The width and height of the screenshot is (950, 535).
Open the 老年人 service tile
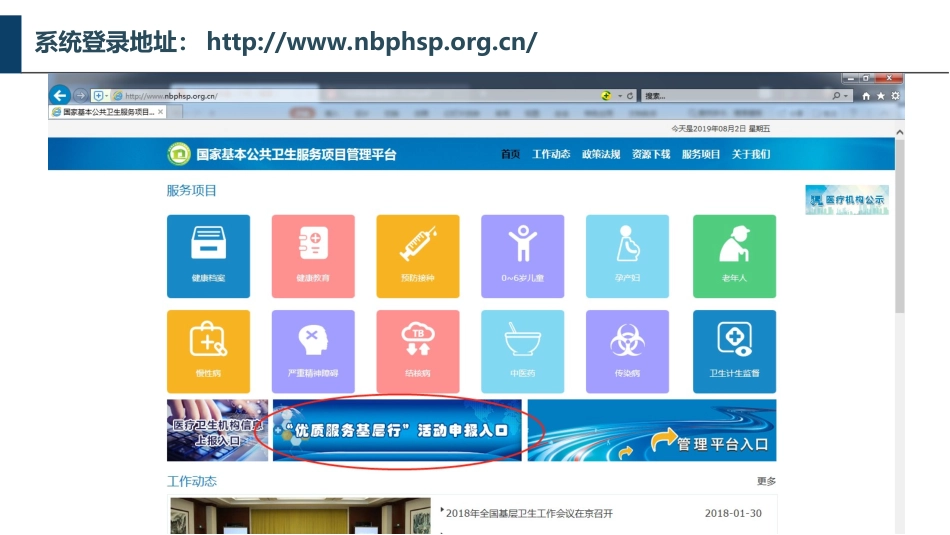point(734,256)
